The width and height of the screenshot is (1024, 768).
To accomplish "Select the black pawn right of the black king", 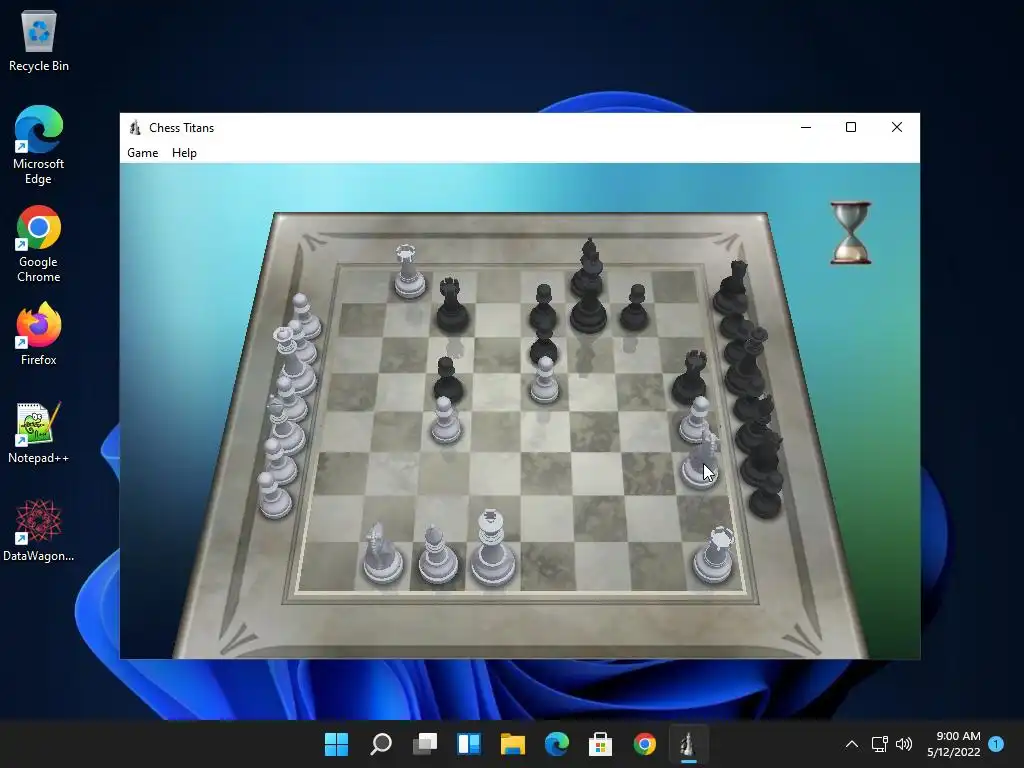I will (x=634, y=307).
